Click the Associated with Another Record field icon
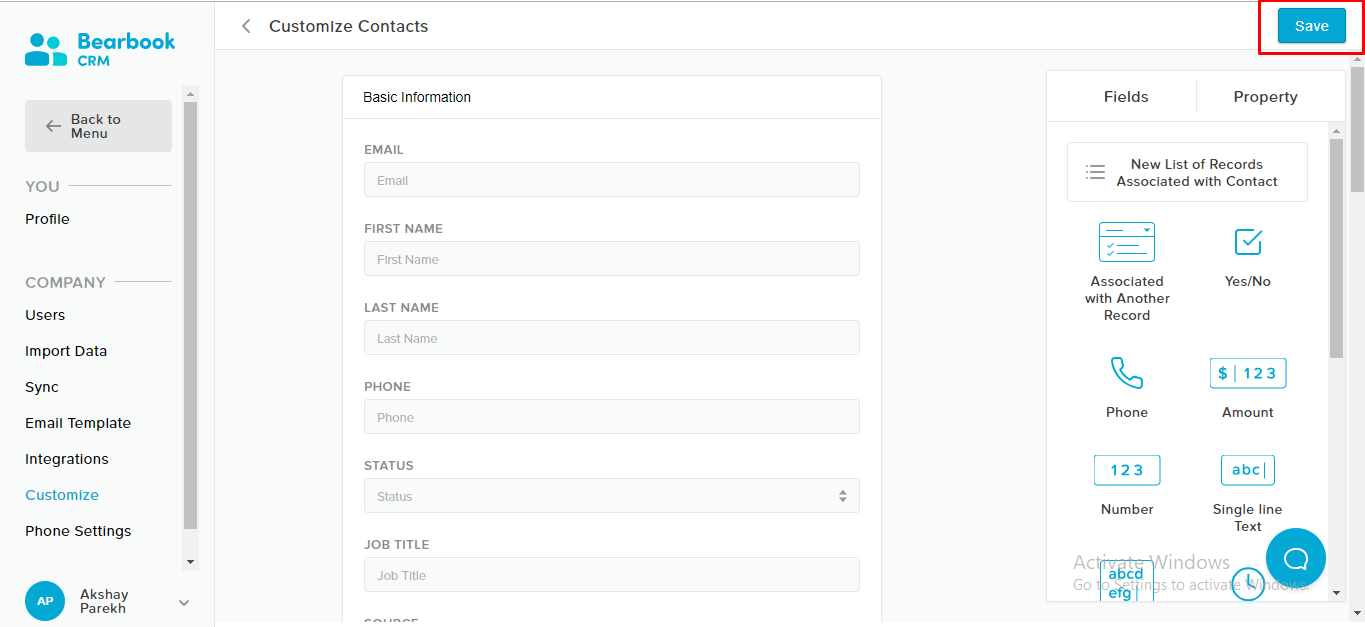The width and height of the screenshot is (1365, 627). pos(1127,242)
